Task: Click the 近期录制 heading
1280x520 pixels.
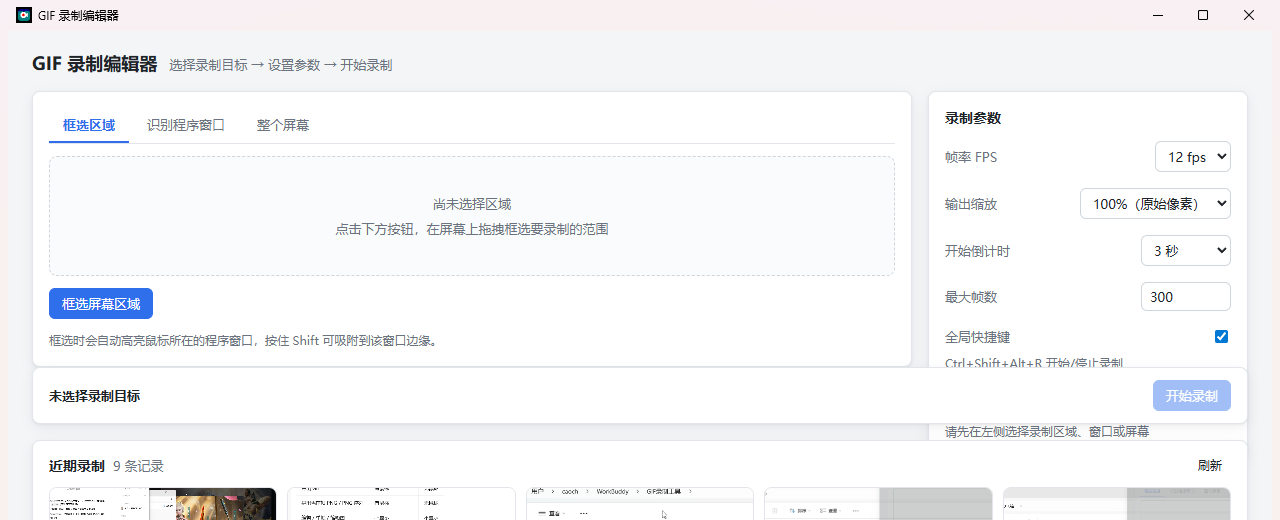Action: (x=77, y=466)
